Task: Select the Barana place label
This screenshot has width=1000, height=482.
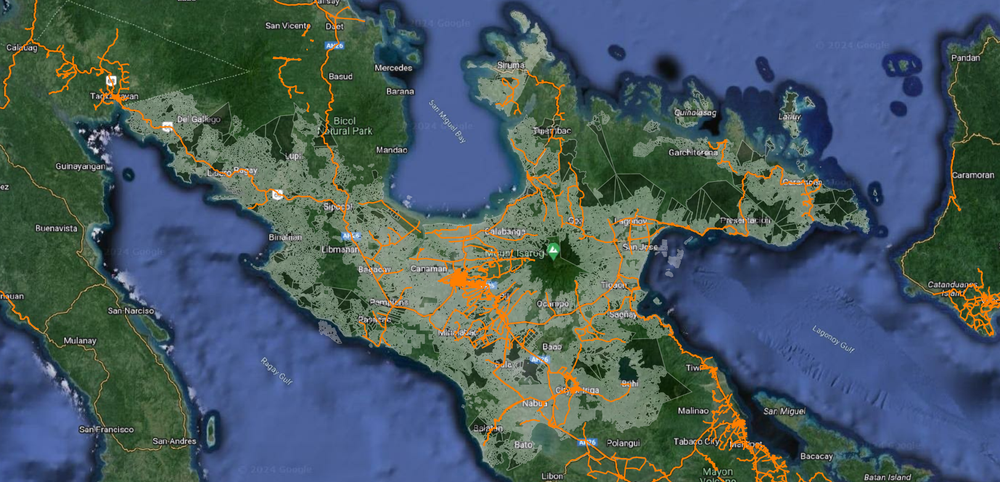Action: point(400,91)
